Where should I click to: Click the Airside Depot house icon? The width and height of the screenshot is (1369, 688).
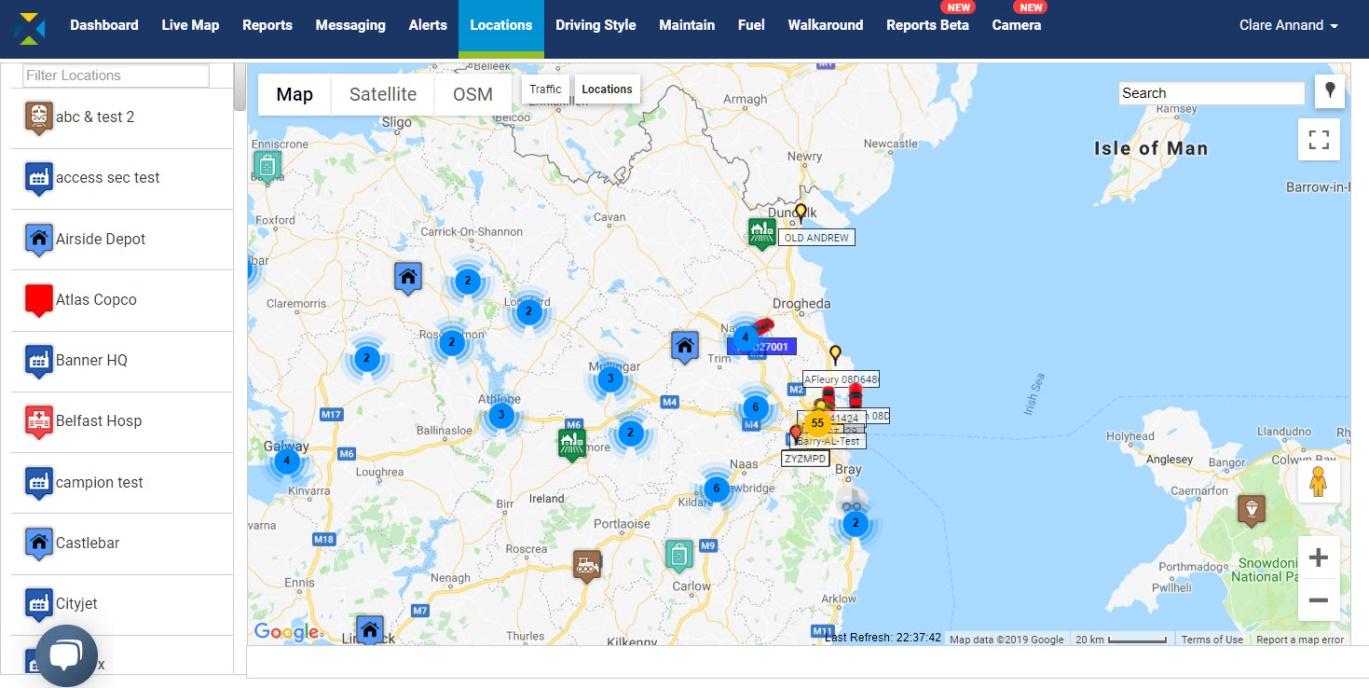pyautogui.click(x=39, y=240)
